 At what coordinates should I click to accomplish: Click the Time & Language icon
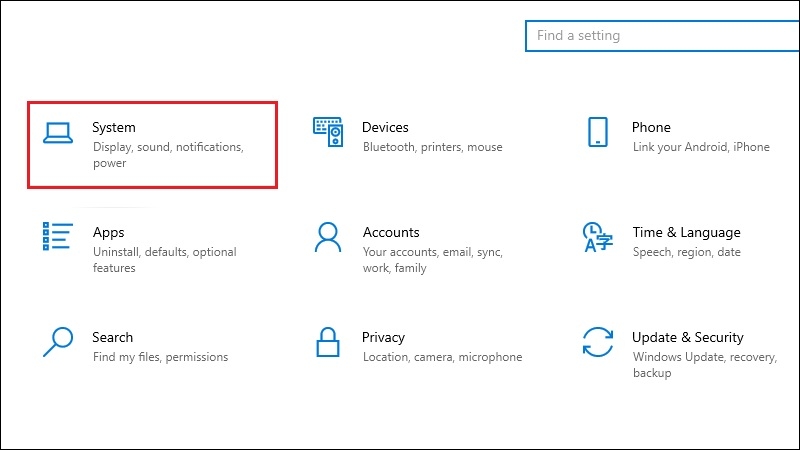[x=597, y=237]
